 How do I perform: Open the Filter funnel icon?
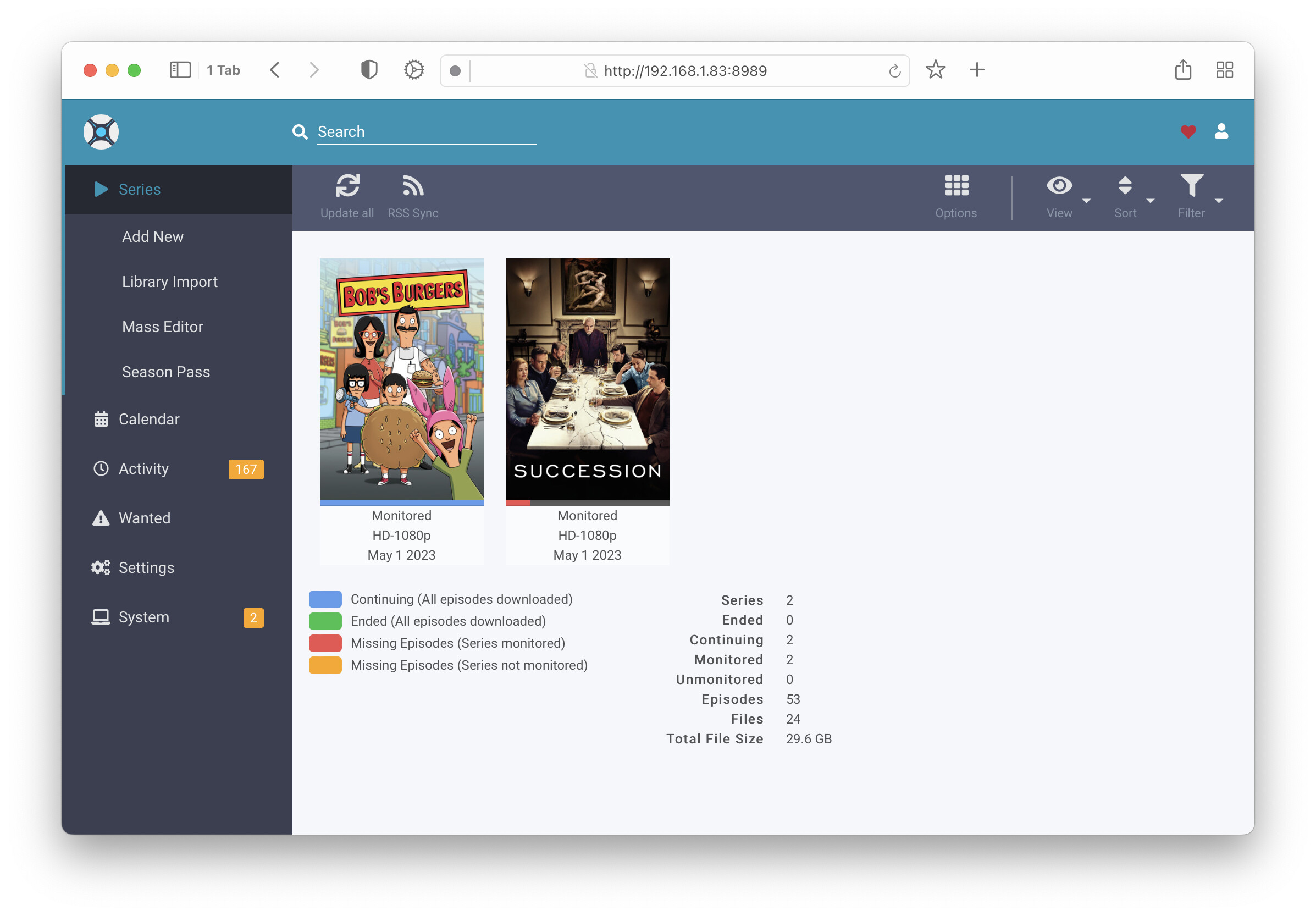[1191, 186]
